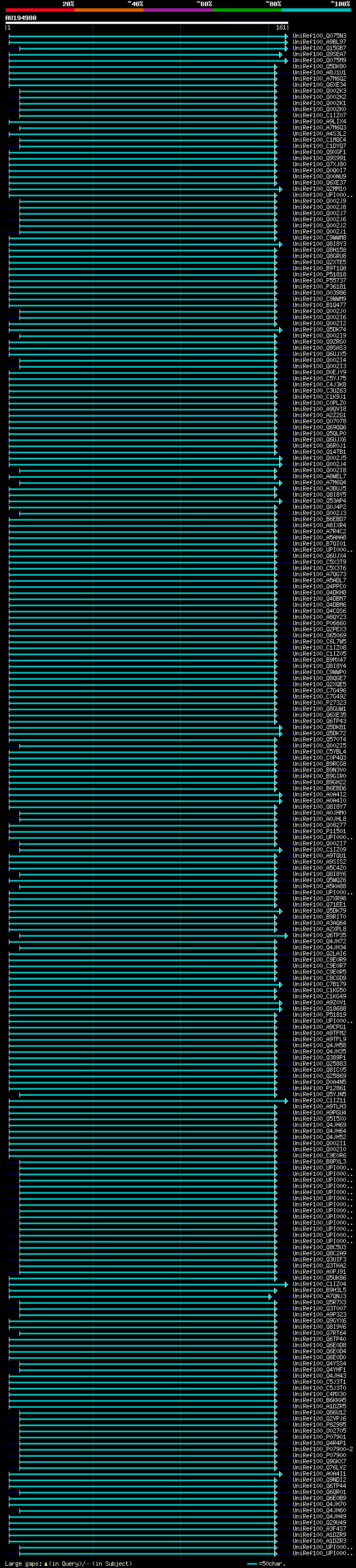Viewport: 356px width, 1568px height.
Task: Select the UniRef100_Q5WQZ6 label
Action: pyautogui.click(x=319, y=880)
